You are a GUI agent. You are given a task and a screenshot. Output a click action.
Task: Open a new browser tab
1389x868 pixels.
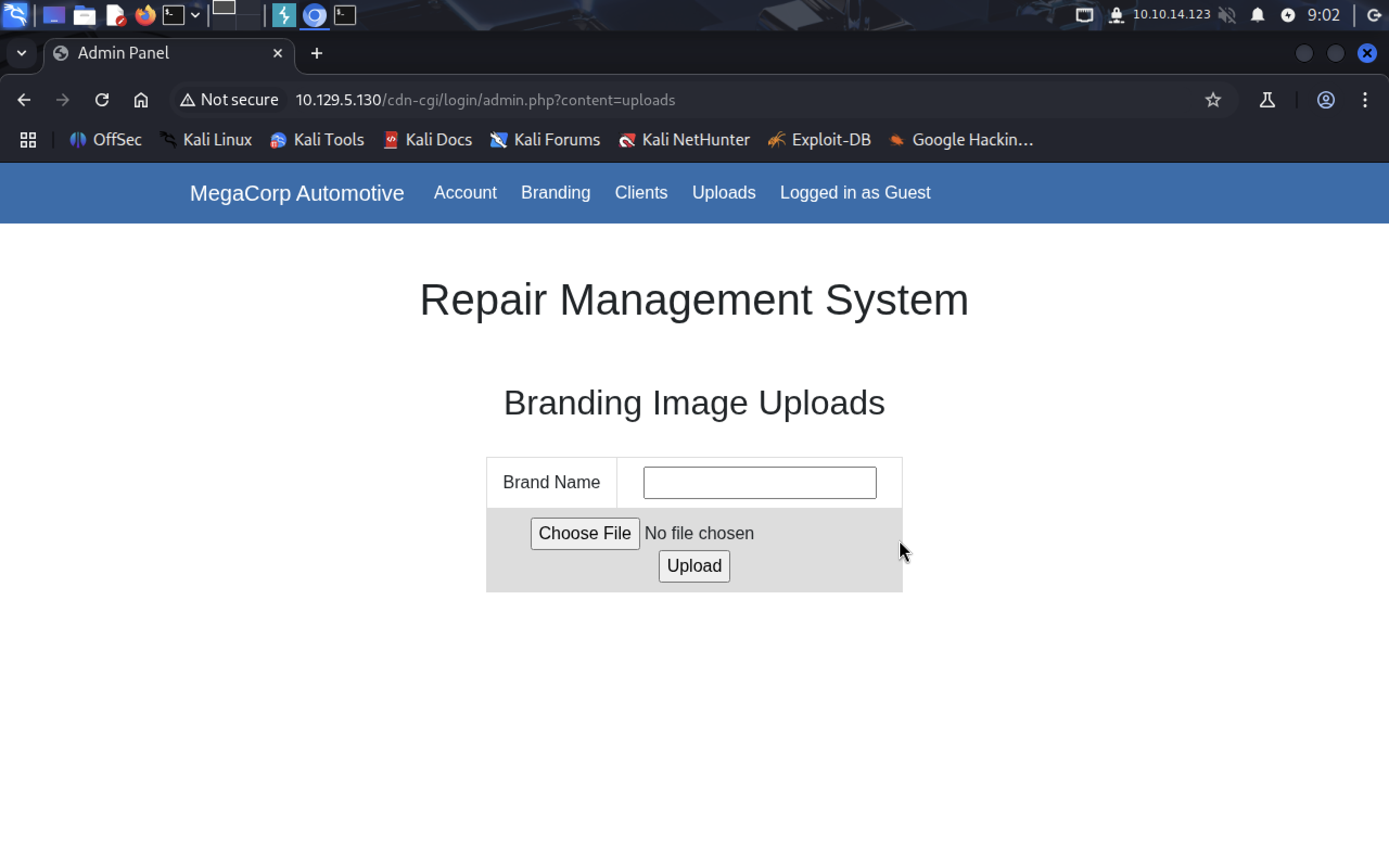click(x=316, y=53)
